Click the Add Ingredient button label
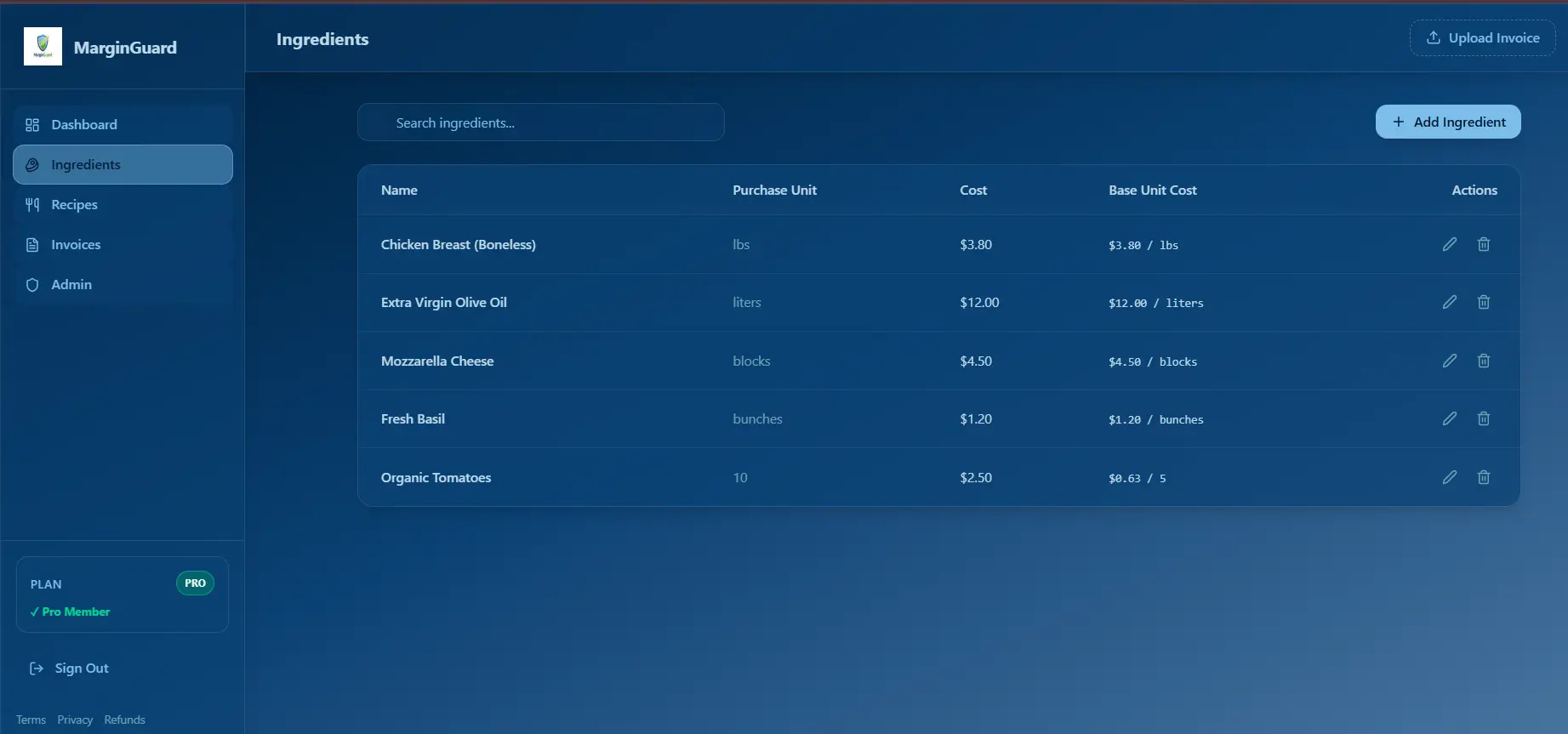The width and height of the screenshot is (1568, 734). coord(1460,122)
